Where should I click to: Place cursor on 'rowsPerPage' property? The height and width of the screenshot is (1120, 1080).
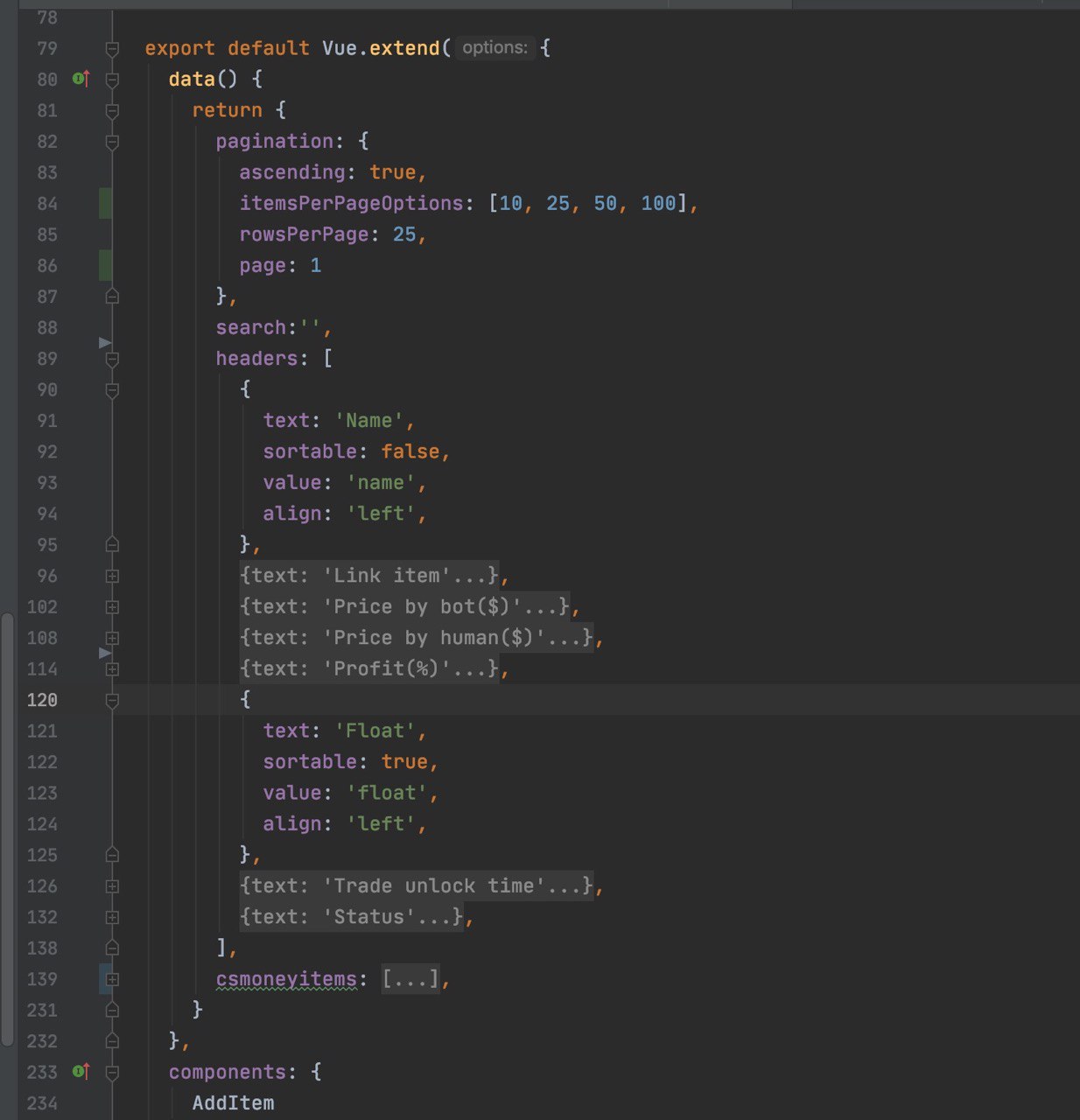point(304,234)
